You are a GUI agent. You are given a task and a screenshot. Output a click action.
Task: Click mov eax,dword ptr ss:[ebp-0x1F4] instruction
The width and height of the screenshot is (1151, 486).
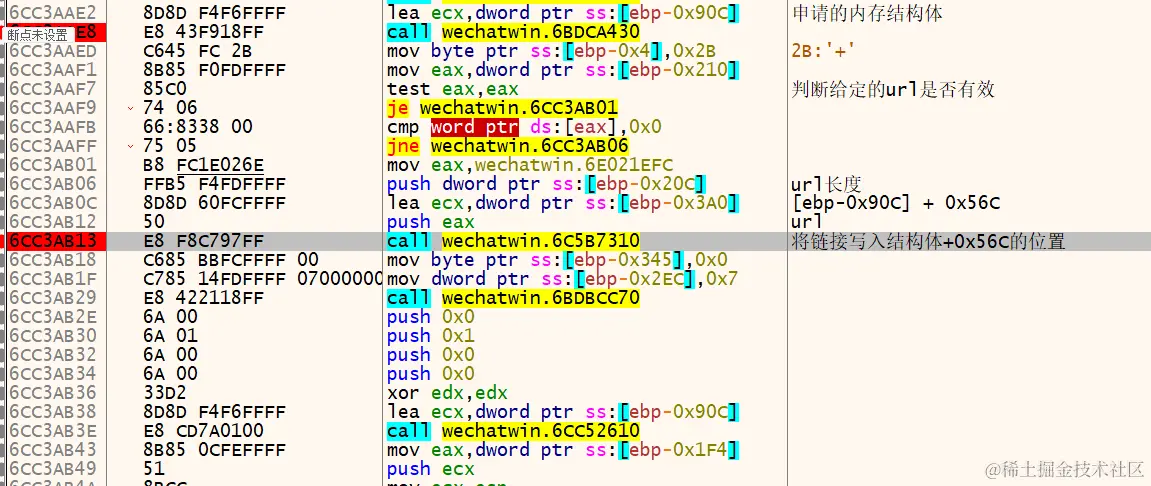(562, 449)
